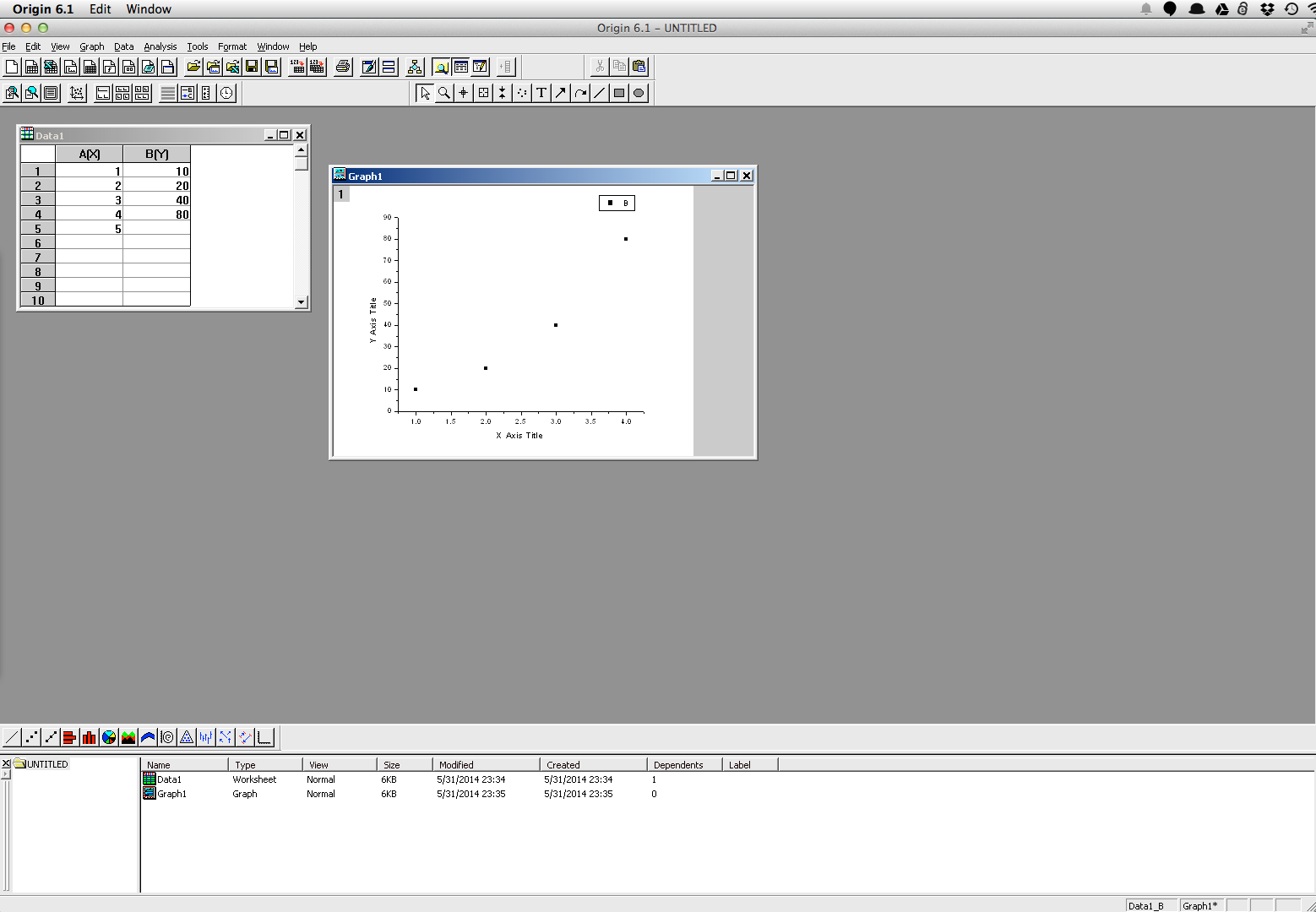This screenshot has width=1316, height=912.
Task: Import multiple ASCII files
Action: (x=317, y=67)
